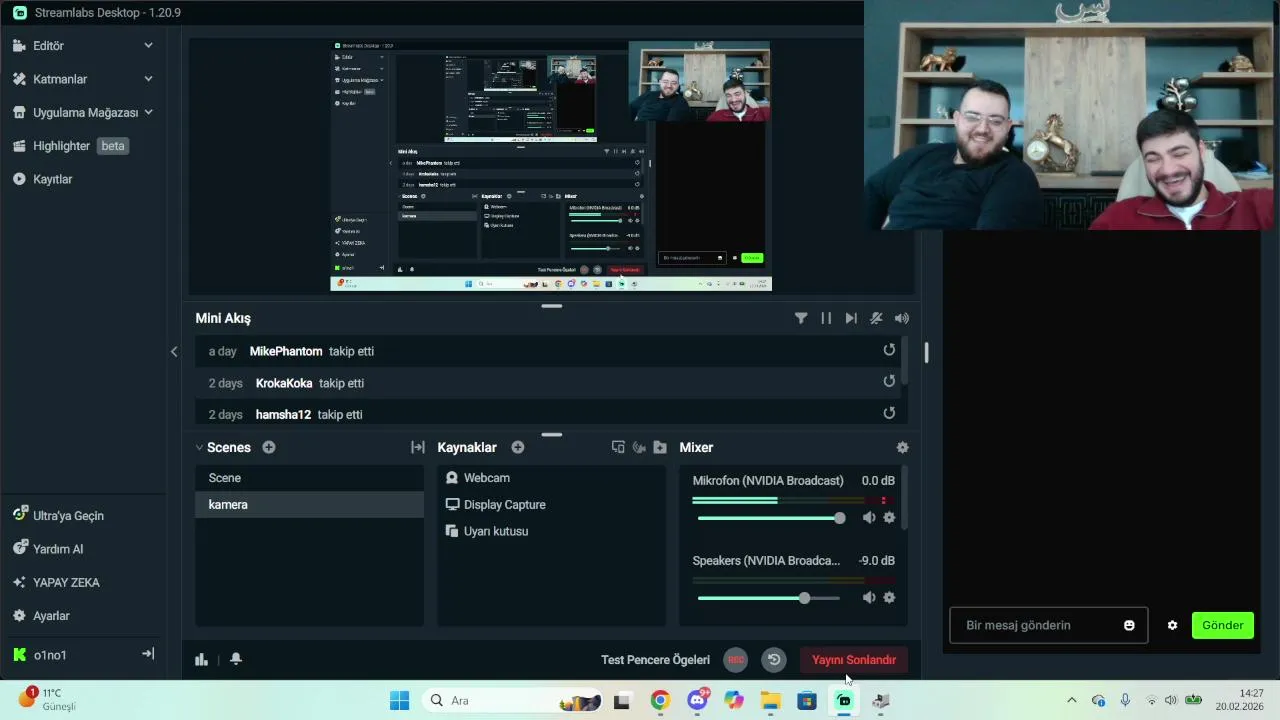Open Mikrofon source settings gear
Screen dimensions: 1280x720
click(x=889, y=517)
